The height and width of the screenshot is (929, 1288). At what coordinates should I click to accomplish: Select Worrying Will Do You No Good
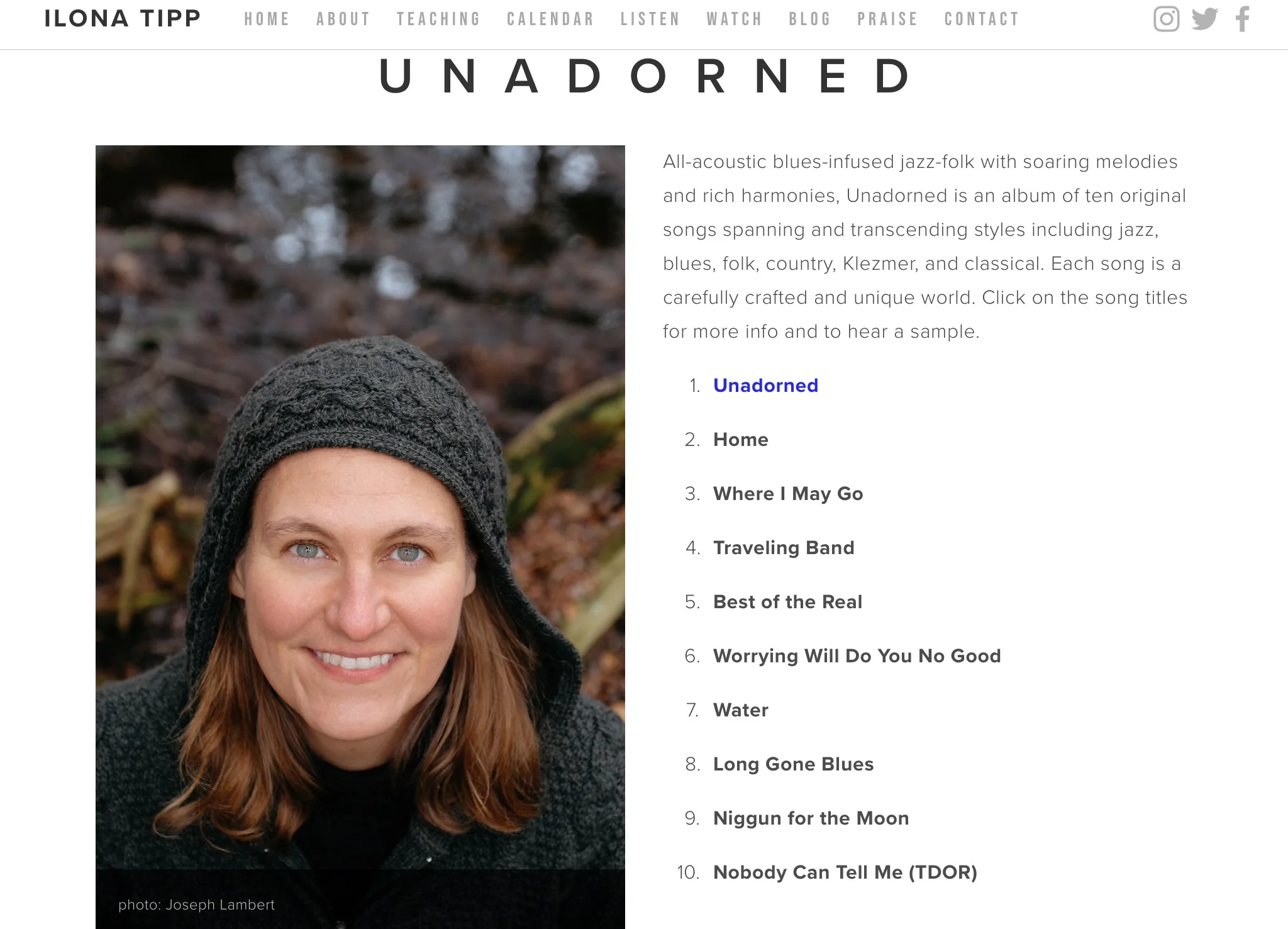coord(857,656)
